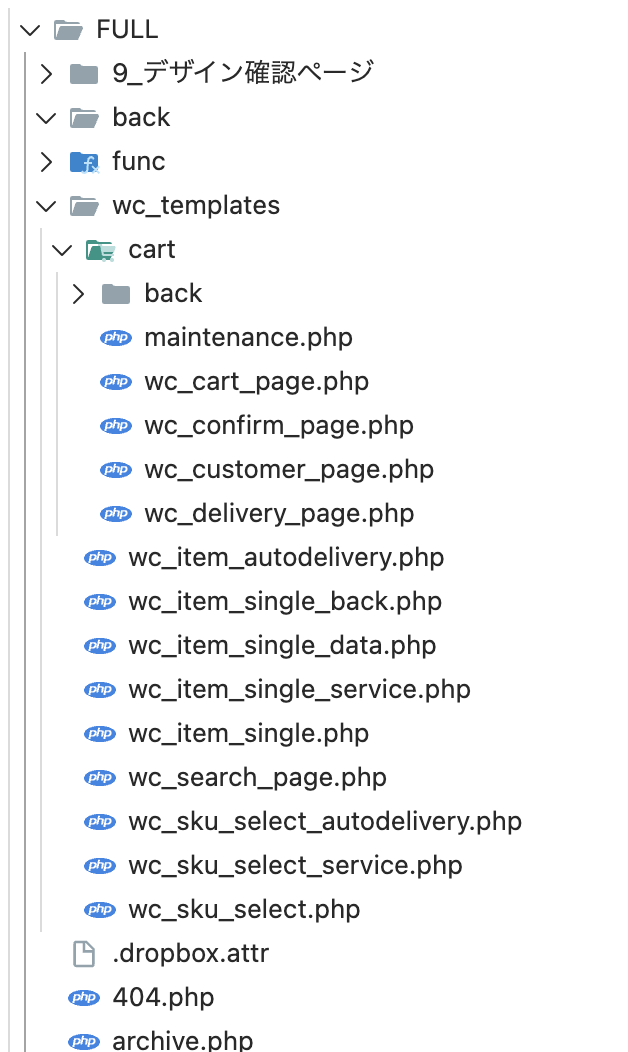Collapse the cart folder chevron
Image resolution: width=628 pixels, height=1052 pixels.
tap(61, 249)
